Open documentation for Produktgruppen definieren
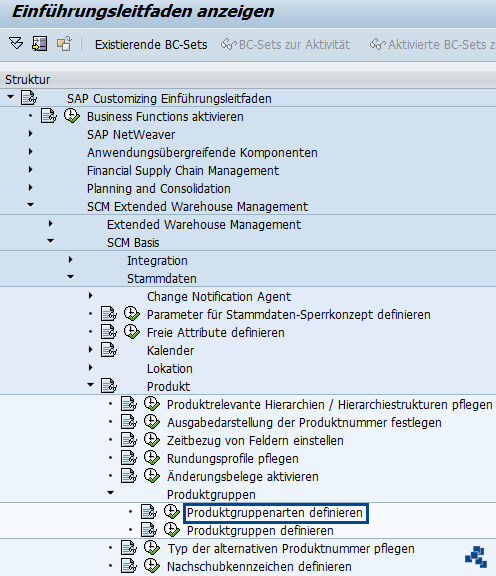The image size is (496, 576). [x=149, y=530]
